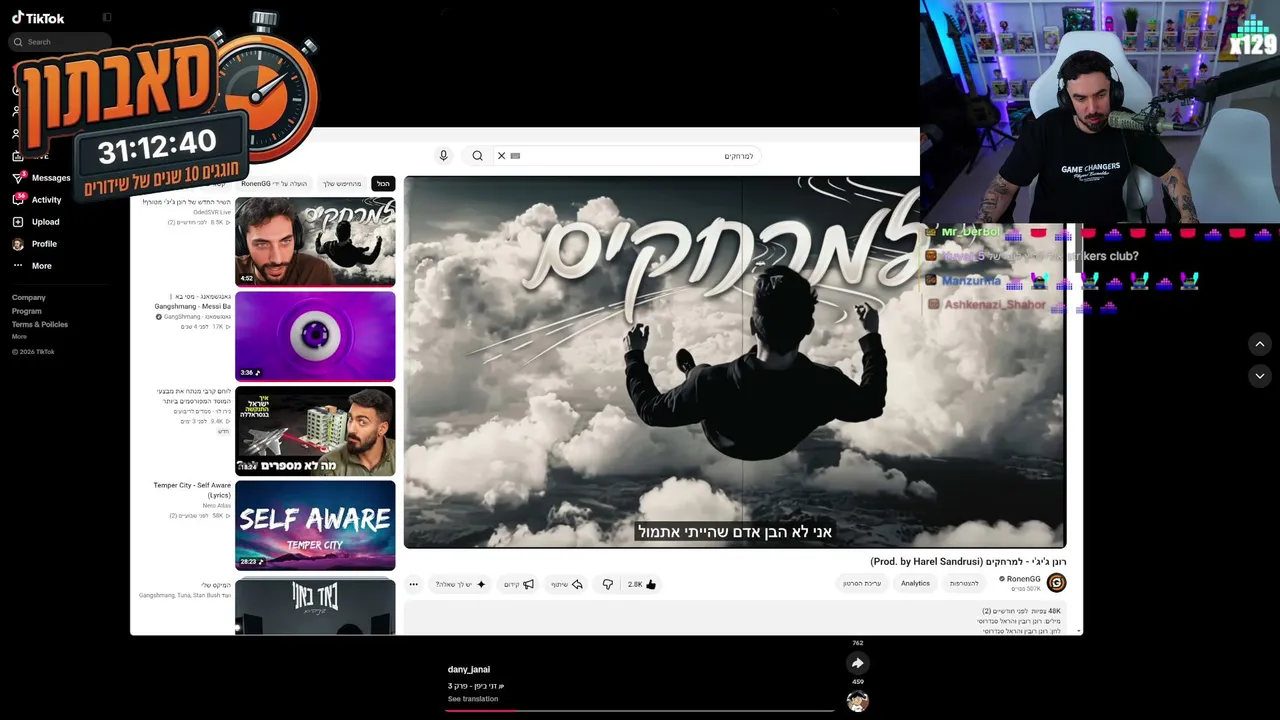Click the 'להצטרפות' Join button
The image size is (1280, 720).
[964, 583]
